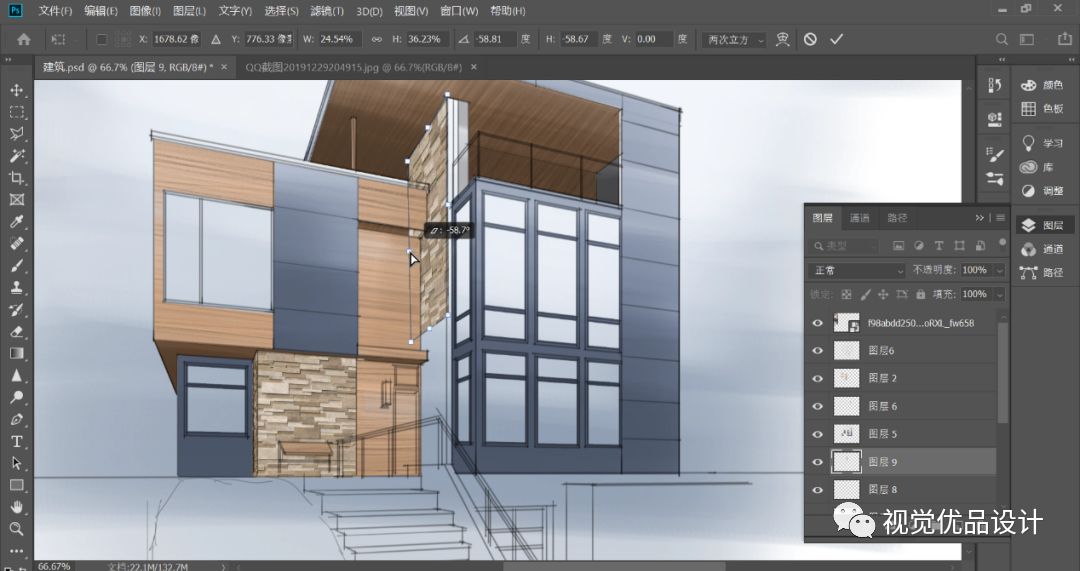The width and height of the screenshot is (1080, 571).
Task: Commit the transform with the checkmark
Action: [836, 39]
